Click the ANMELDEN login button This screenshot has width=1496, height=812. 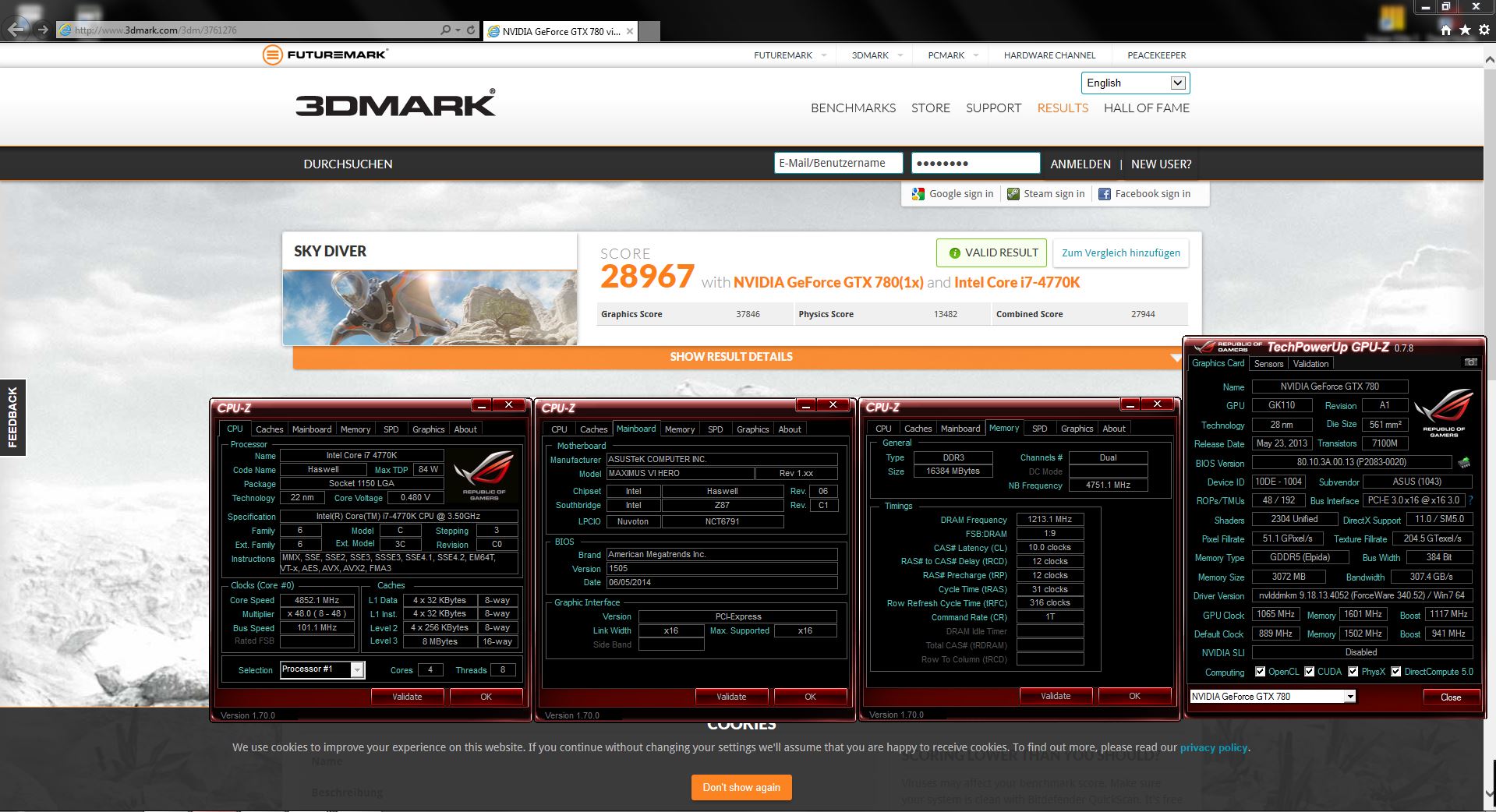[x=1080, y=164]
